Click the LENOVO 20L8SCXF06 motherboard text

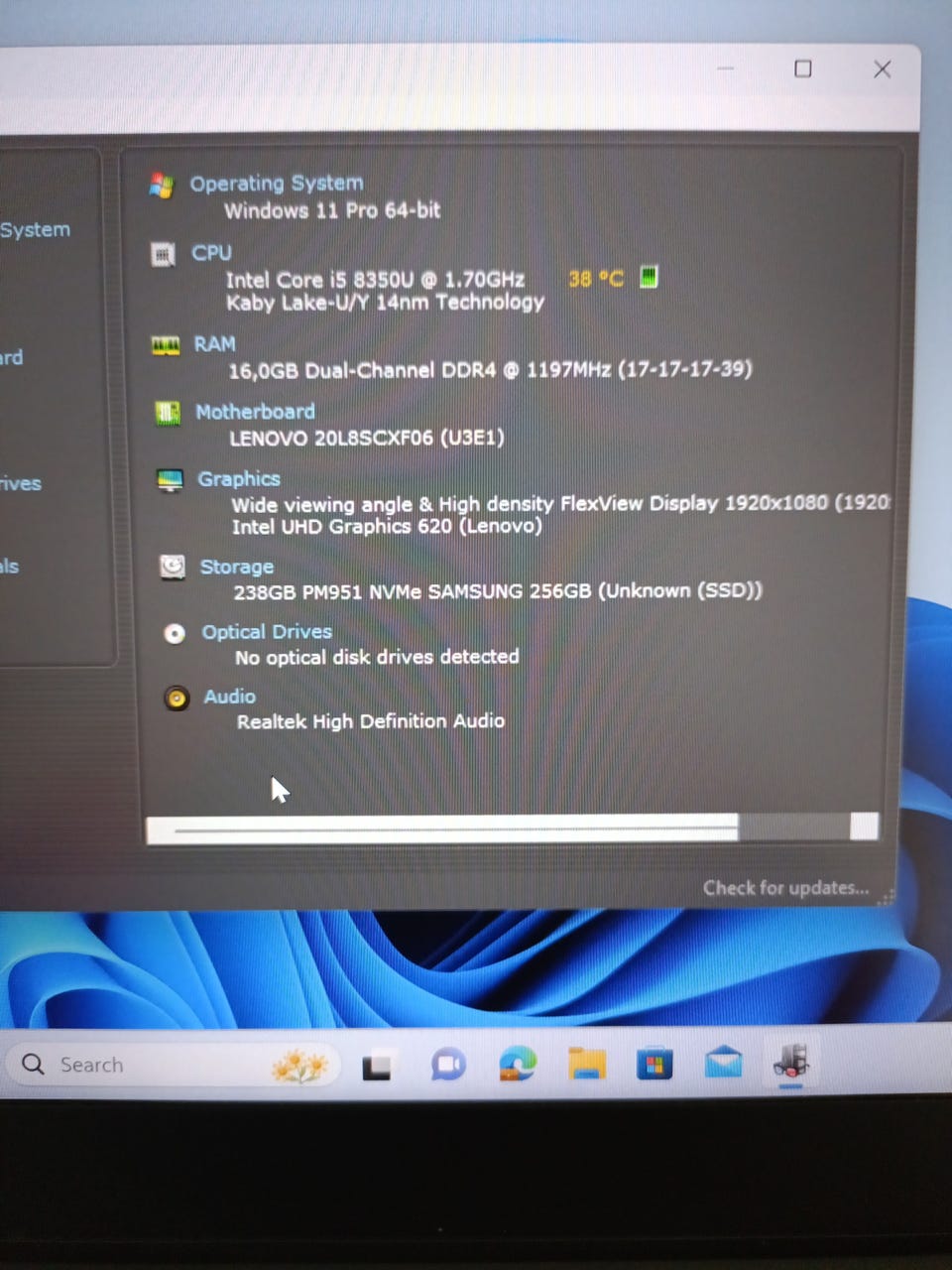pos(367,438)
